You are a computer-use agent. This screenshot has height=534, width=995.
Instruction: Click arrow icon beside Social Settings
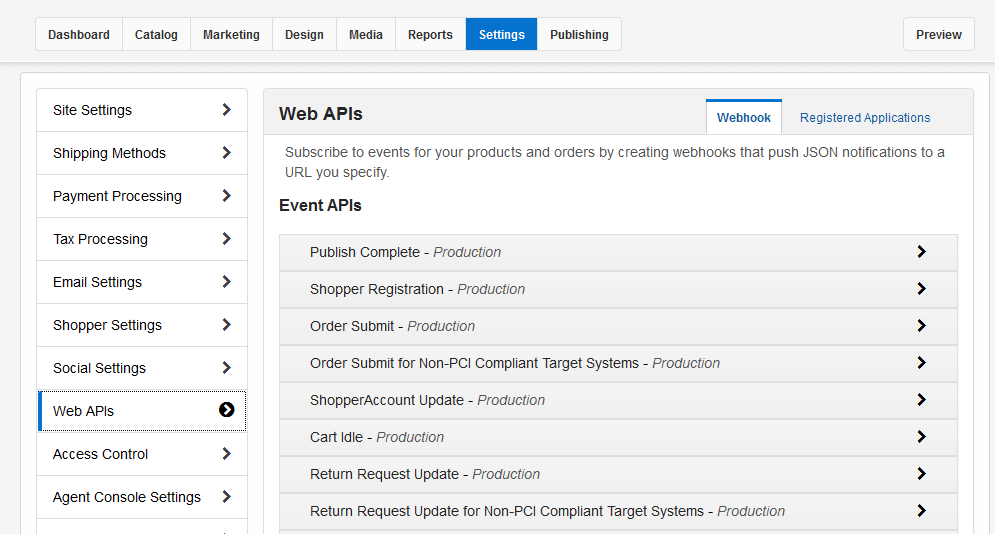pyautogui.click(x=226, y=367)
